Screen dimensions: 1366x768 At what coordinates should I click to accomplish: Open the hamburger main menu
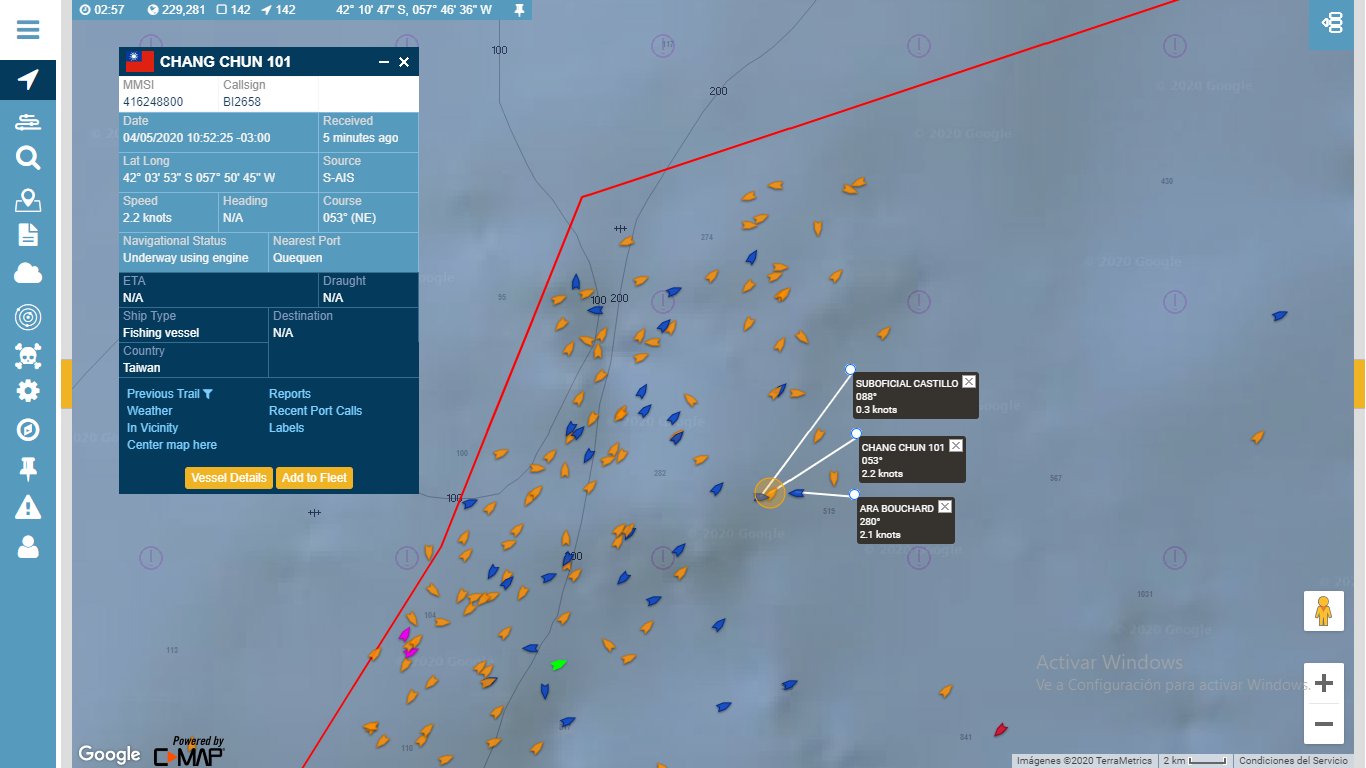click(x=28, y=29)
